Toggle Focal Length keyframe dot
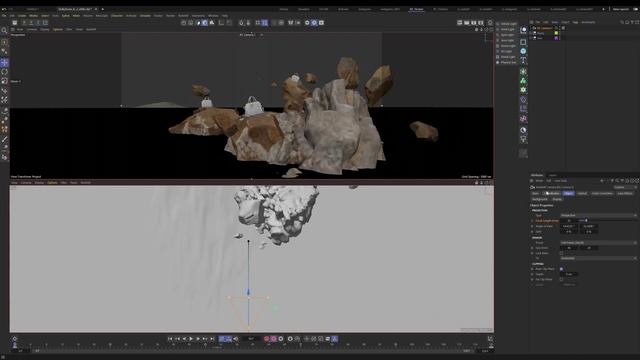 [532, 221]
